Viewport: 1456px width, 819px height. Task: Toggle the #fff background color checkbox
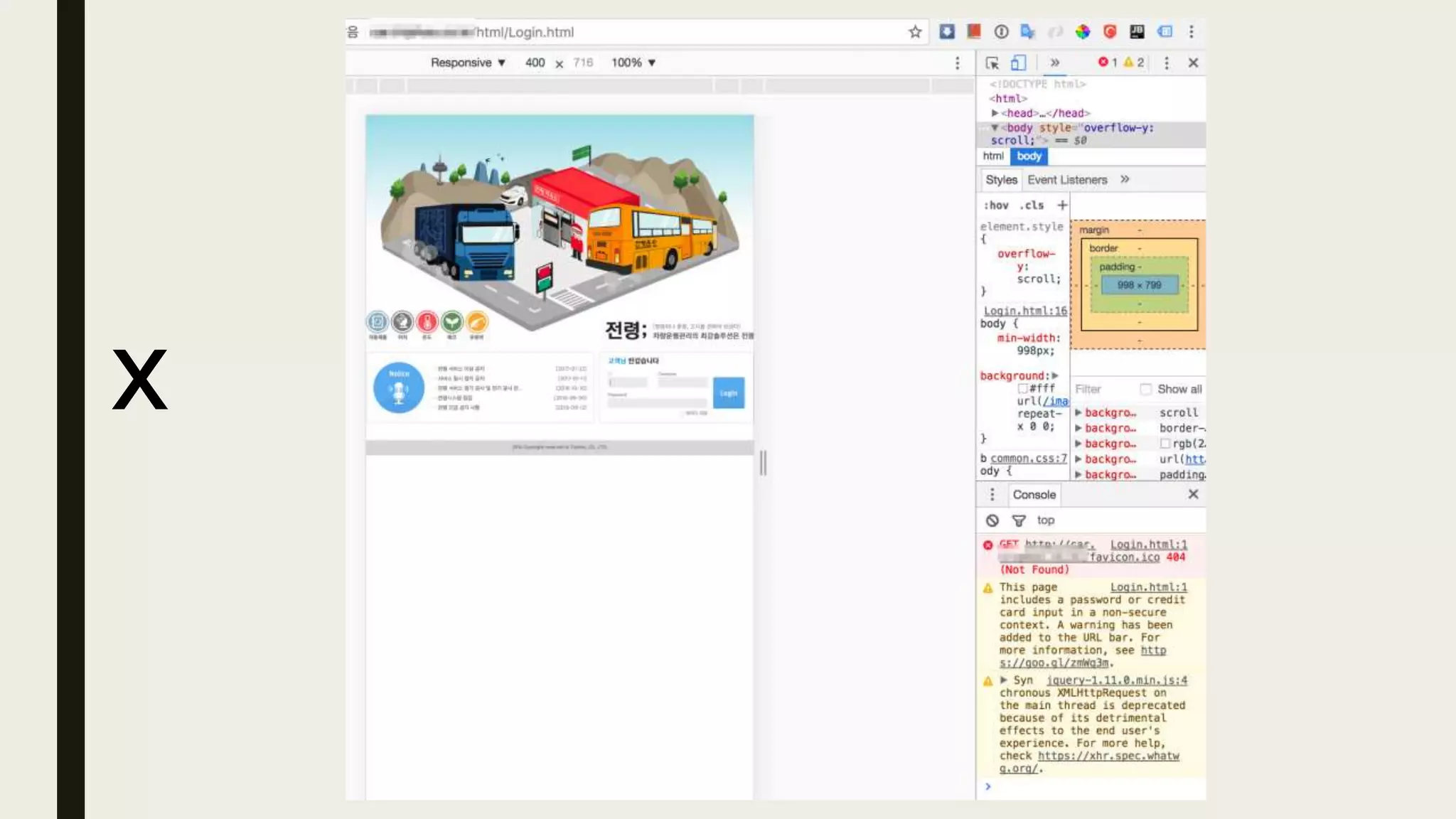1023,388
